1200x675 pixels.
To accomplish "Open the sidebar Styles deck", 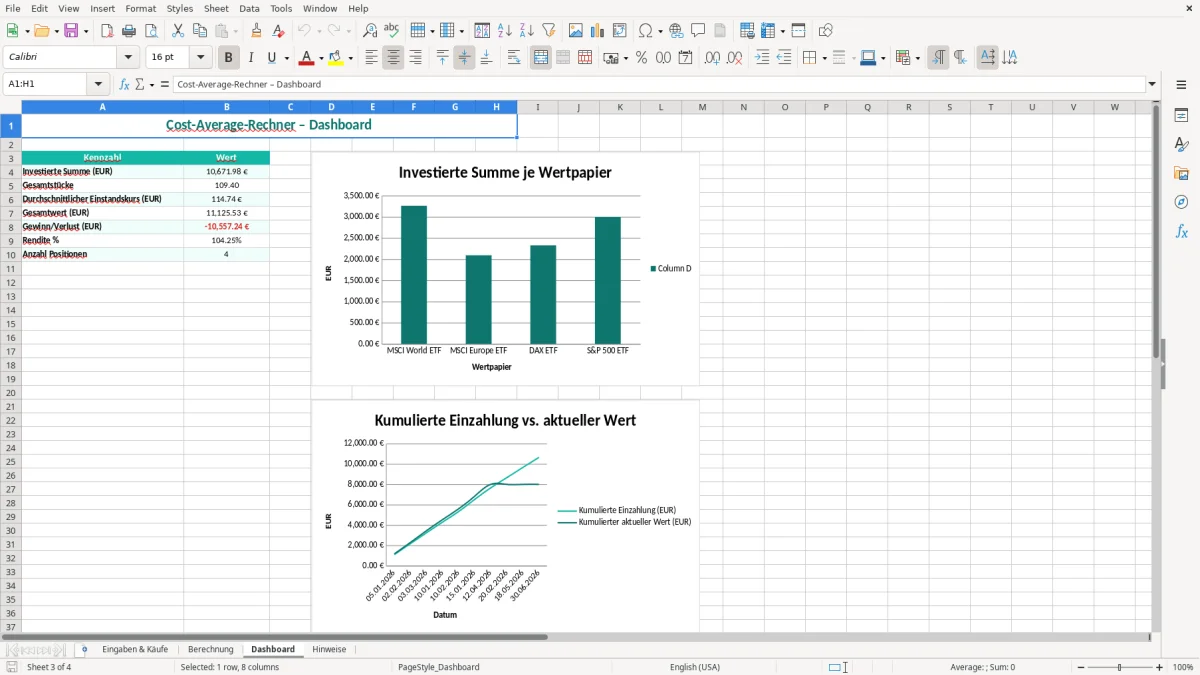I will click(x=1181, y=145).
